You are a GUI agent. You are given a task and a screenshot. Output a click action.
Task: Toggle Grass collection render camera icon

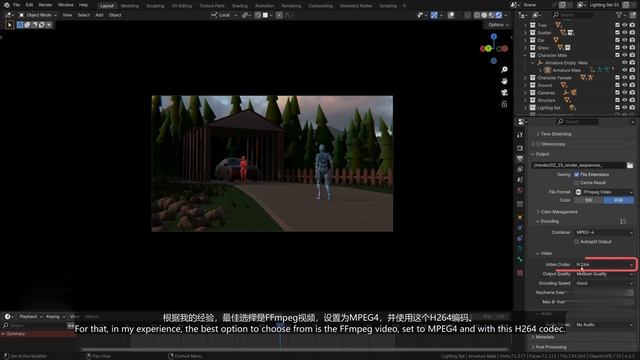pyautogui.click(x=632, y=48)
